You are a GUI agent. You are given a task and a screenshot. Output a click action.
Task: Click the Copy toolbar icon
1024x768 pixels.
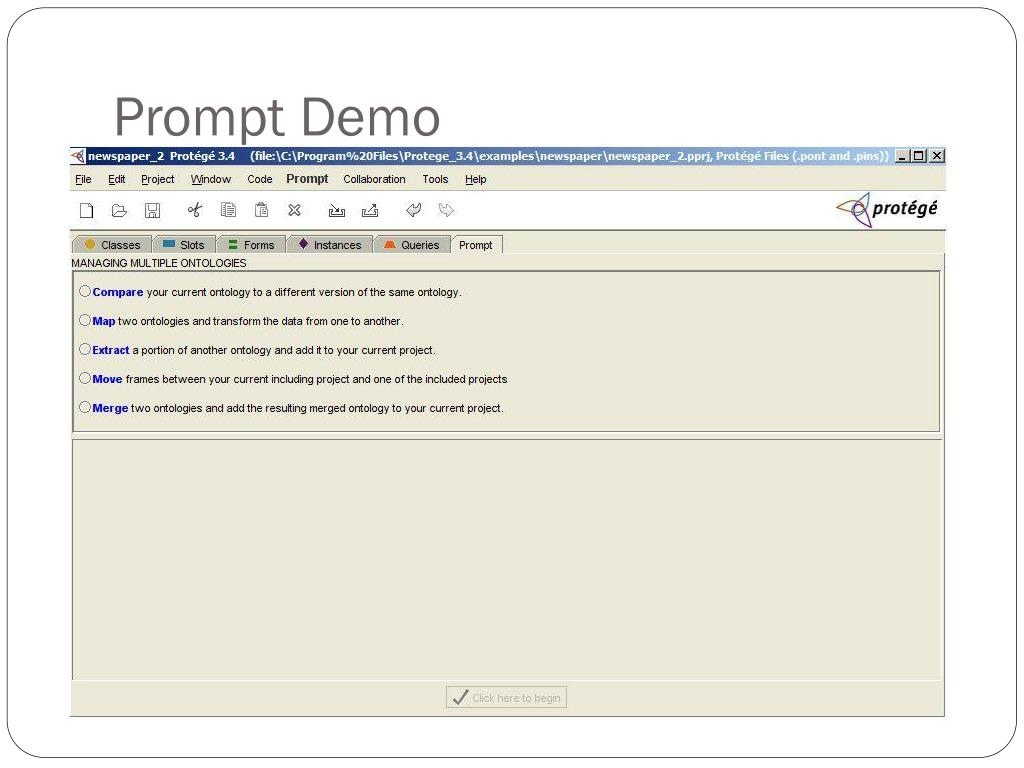tap(228, 210)
